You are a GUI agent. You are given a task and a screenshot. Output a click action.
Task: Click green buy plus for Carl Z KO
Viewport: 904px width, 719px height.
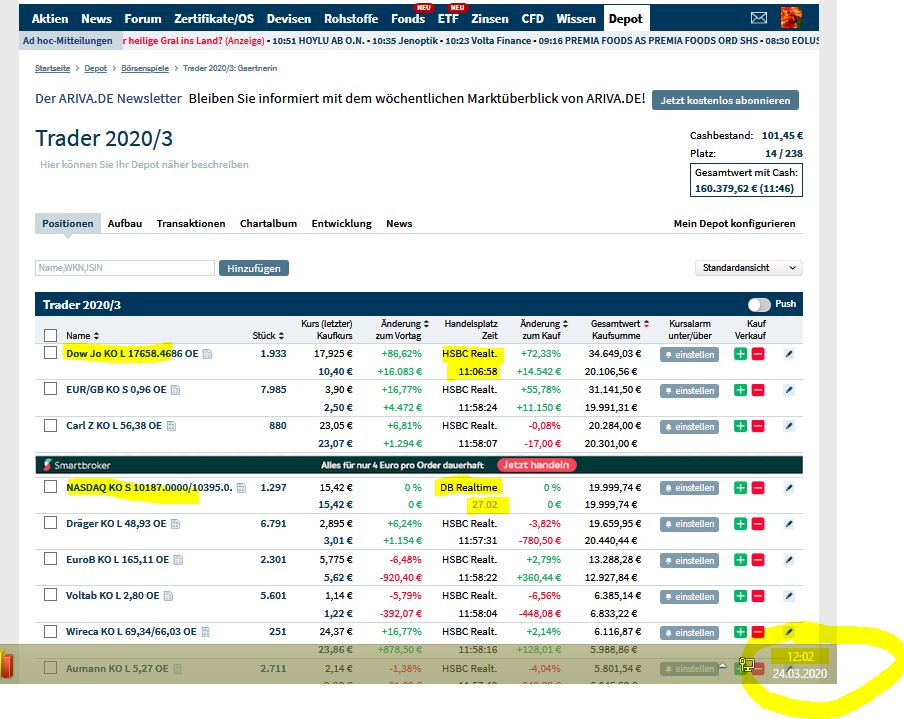[x=740, y=426]
